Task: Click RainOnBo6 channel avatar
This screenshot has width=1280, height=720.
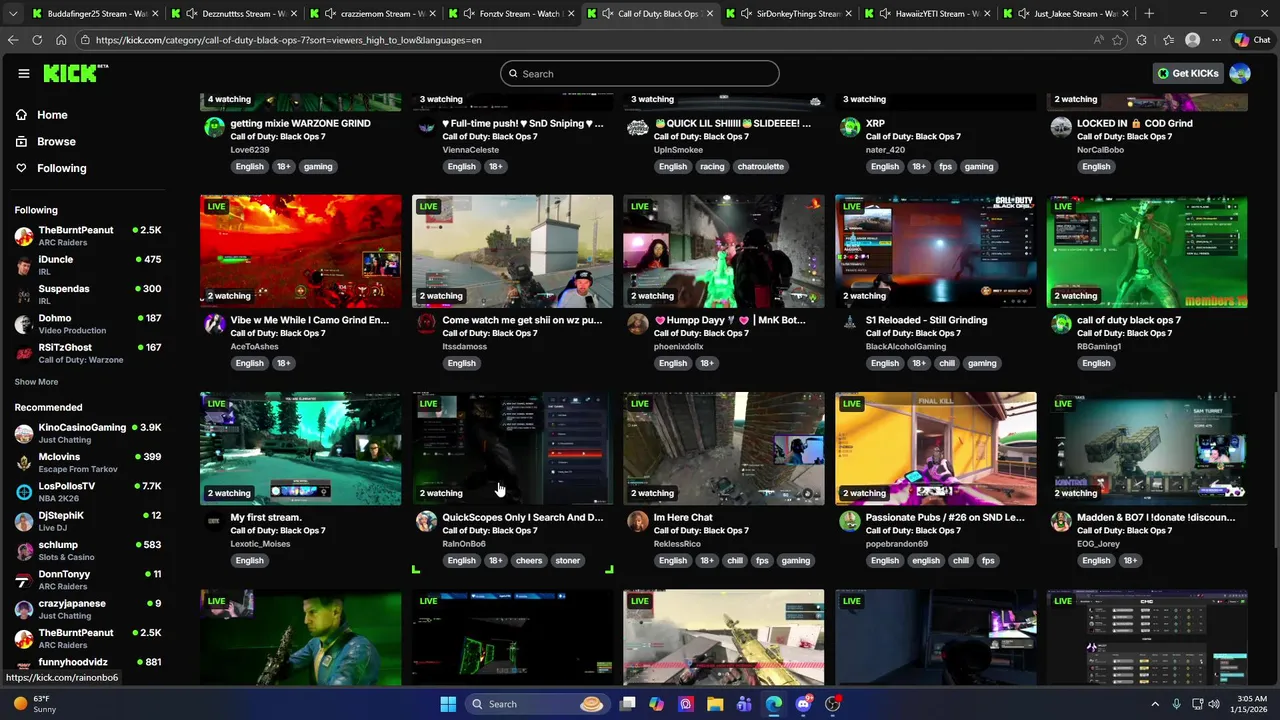Action: (426, 521)
